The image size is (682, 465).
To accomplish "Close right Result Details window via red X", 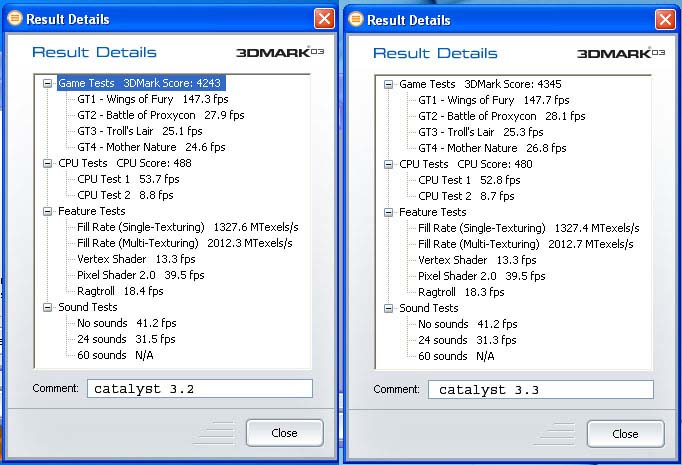I will 665,20.
